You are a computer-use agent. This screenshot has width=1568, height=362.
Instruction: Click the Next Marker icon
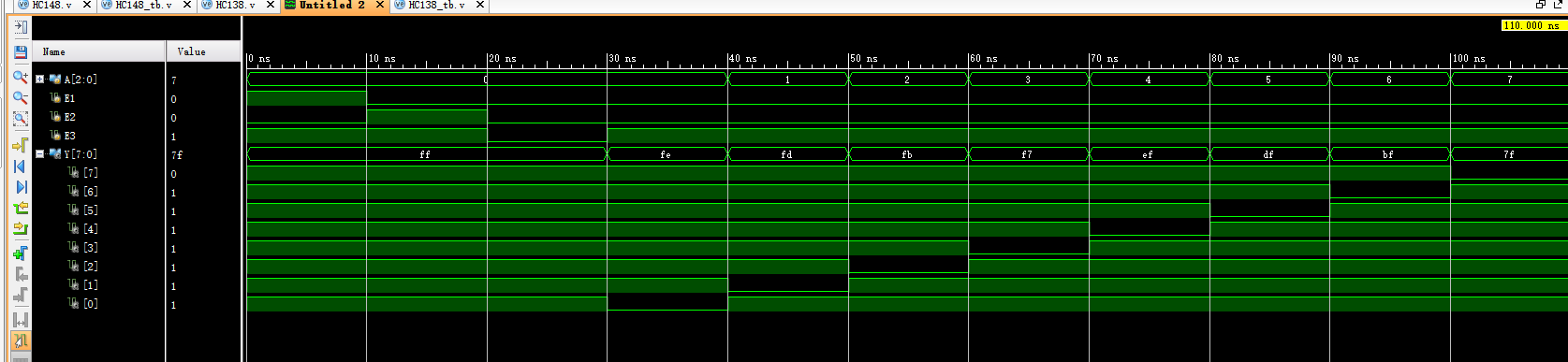click(x=21, y=296)
